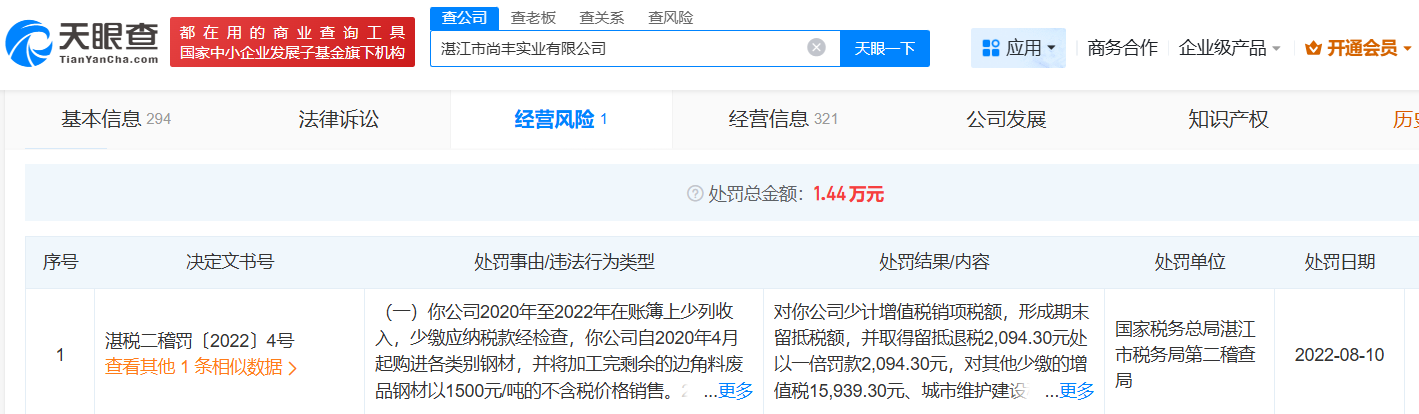
Task: Open the 法律诉讼 tab
Action: 339,119
